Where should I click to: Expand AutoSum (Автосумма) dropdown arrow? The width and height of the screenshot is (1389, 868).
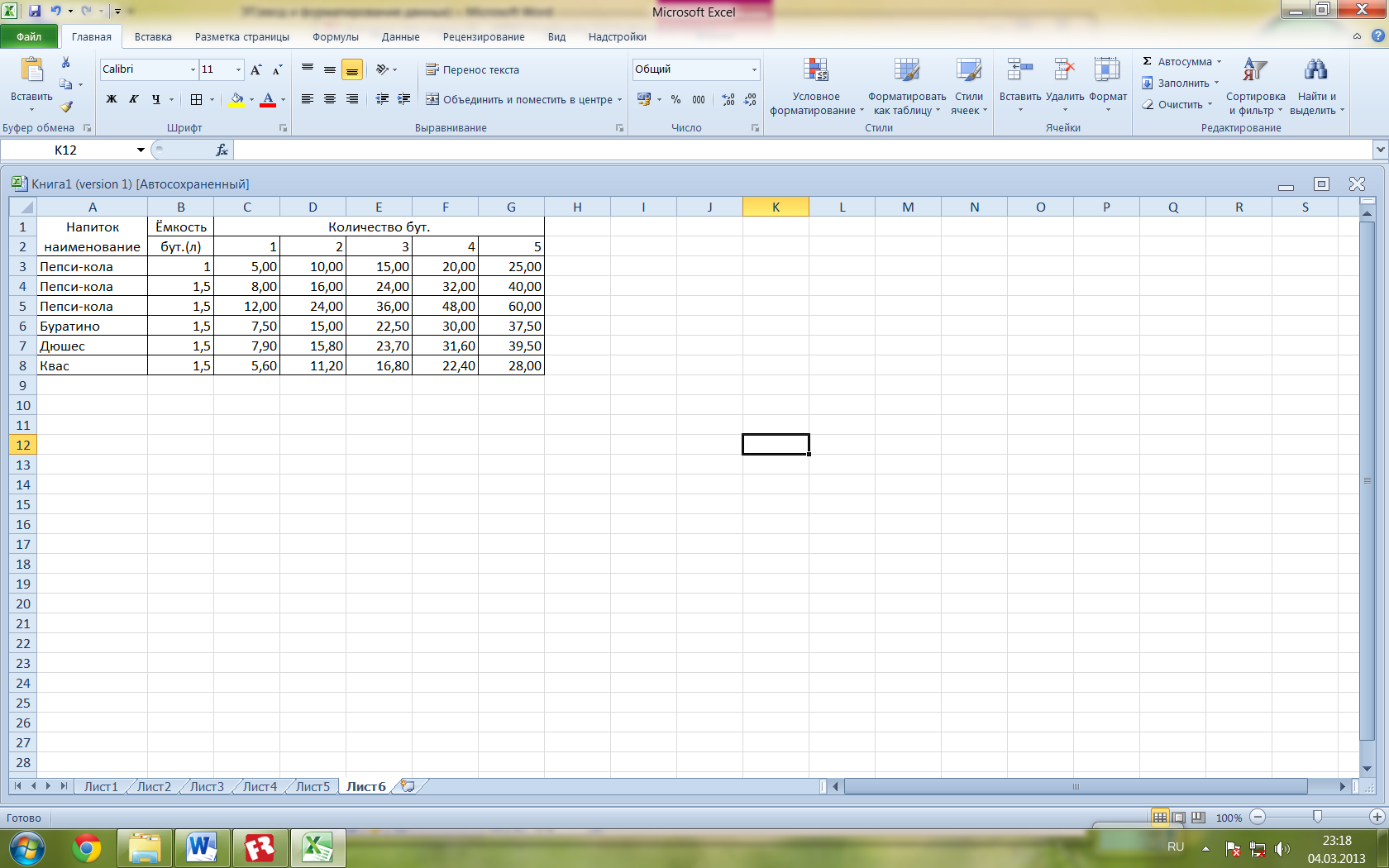click(1219, 61)
